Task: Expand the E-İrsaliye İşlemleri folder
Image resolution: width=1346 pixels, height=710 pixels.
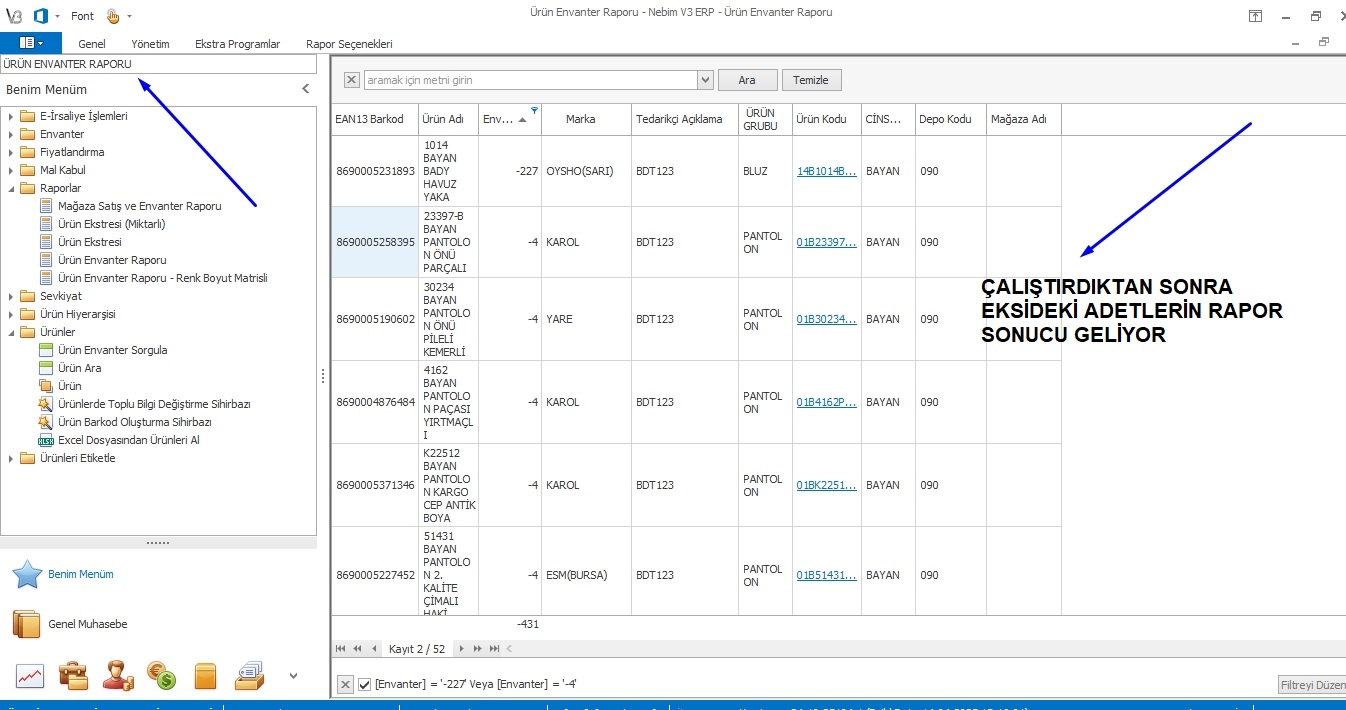Action: (10, 116)
